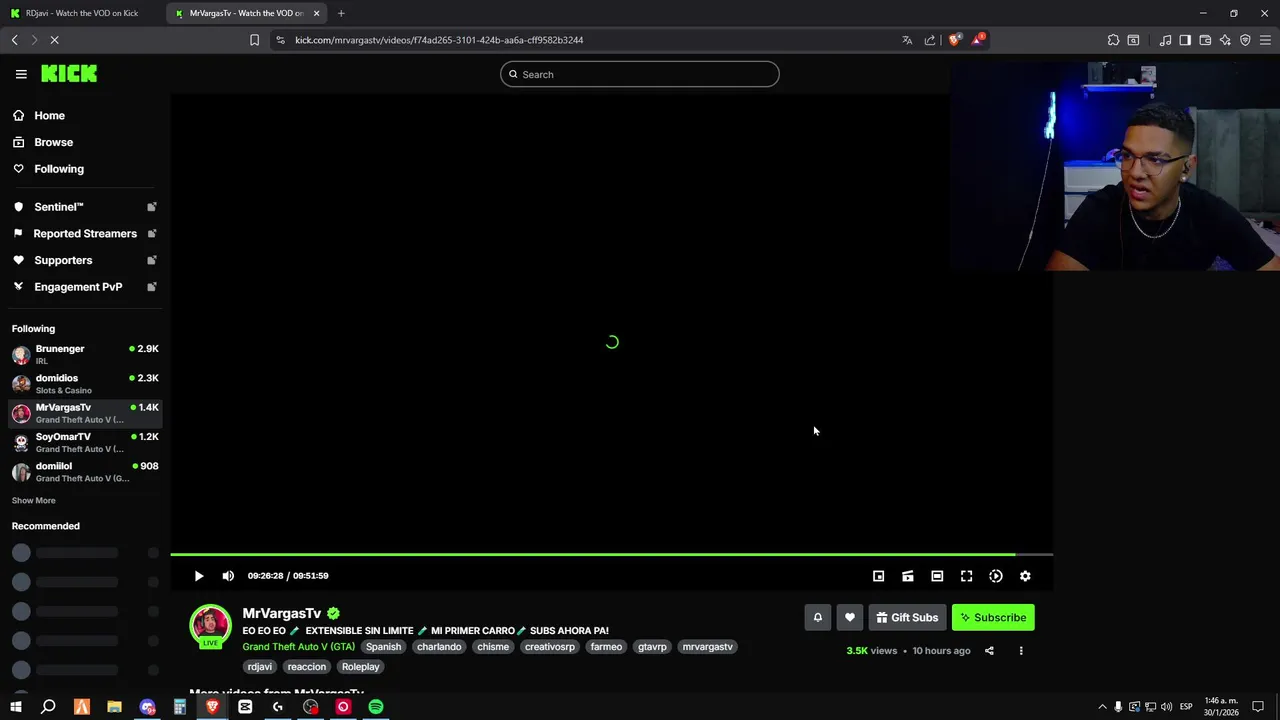Switch to theater mode
The height and width of the screenshot is (720, 1280).
coord(937,576)
